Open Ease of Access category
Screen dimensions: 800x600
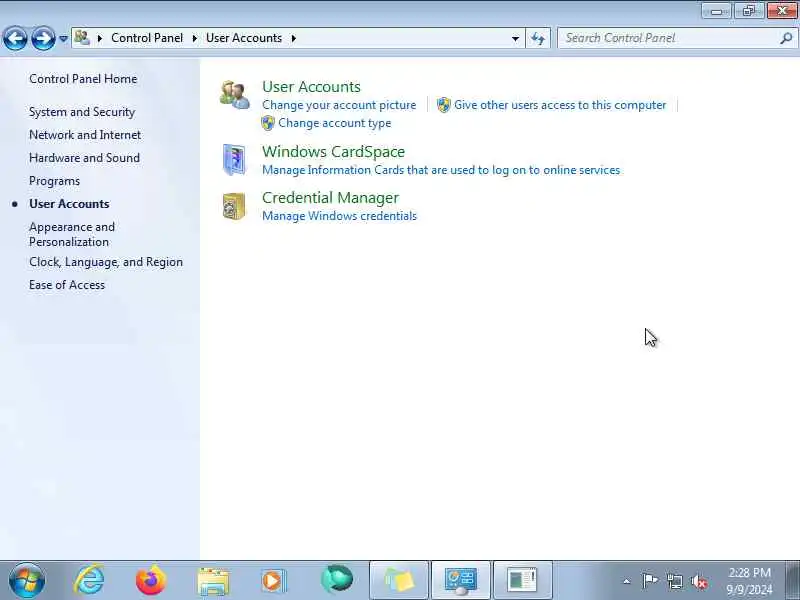(x=67, y=285)
